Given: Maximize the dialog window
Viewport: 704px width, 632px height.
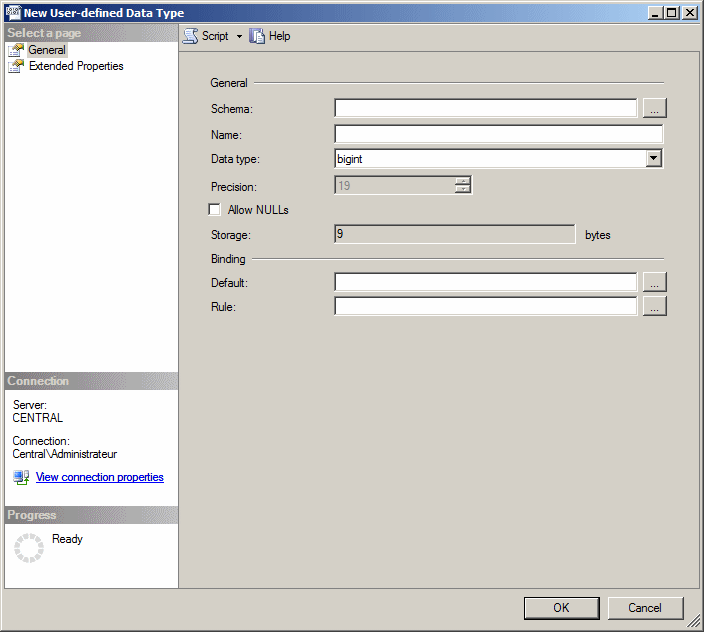Looking at the screenshot, I should 672,13.
